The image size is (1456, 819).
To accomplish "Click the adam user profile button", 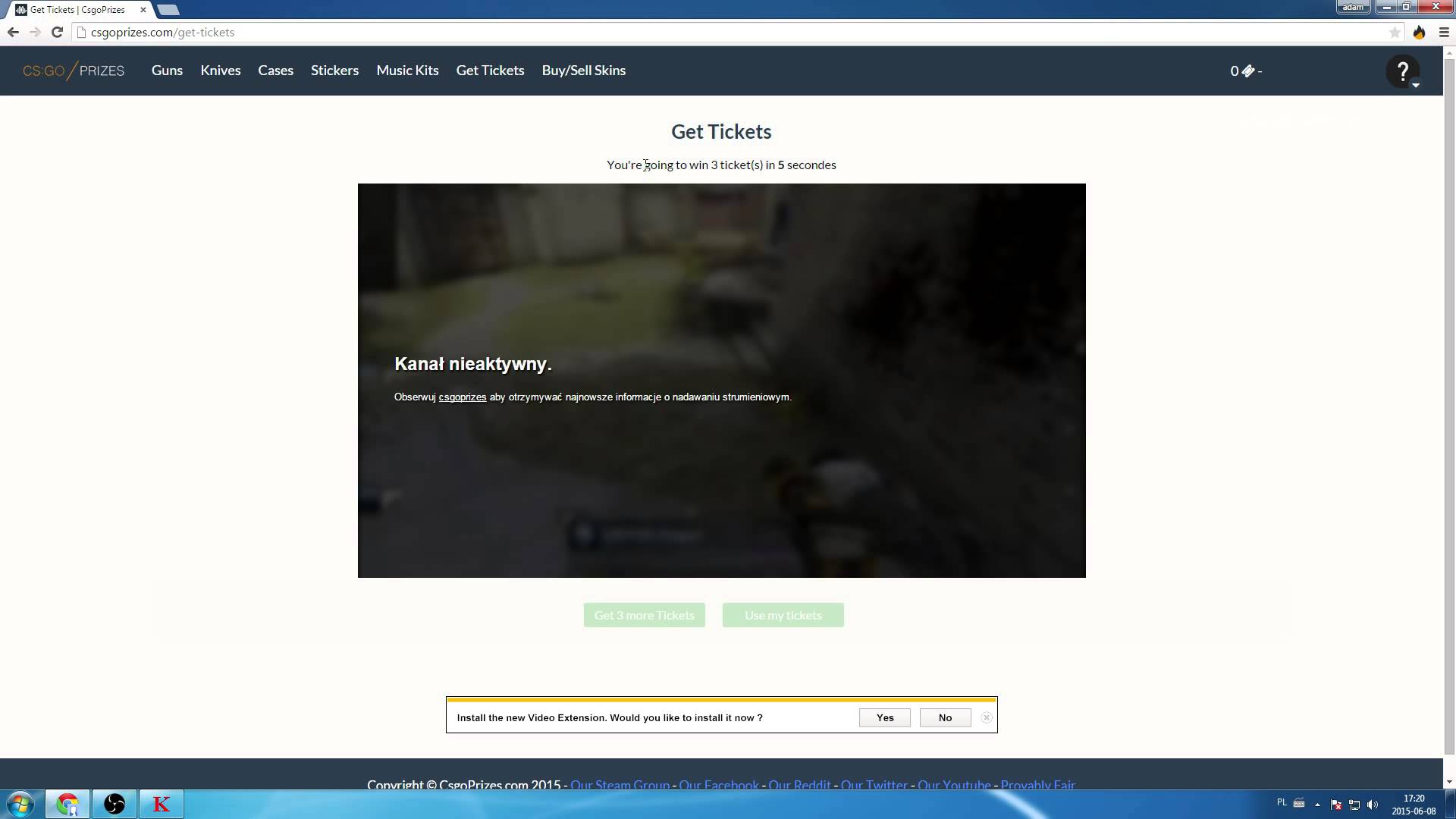I will (1353, 7).
